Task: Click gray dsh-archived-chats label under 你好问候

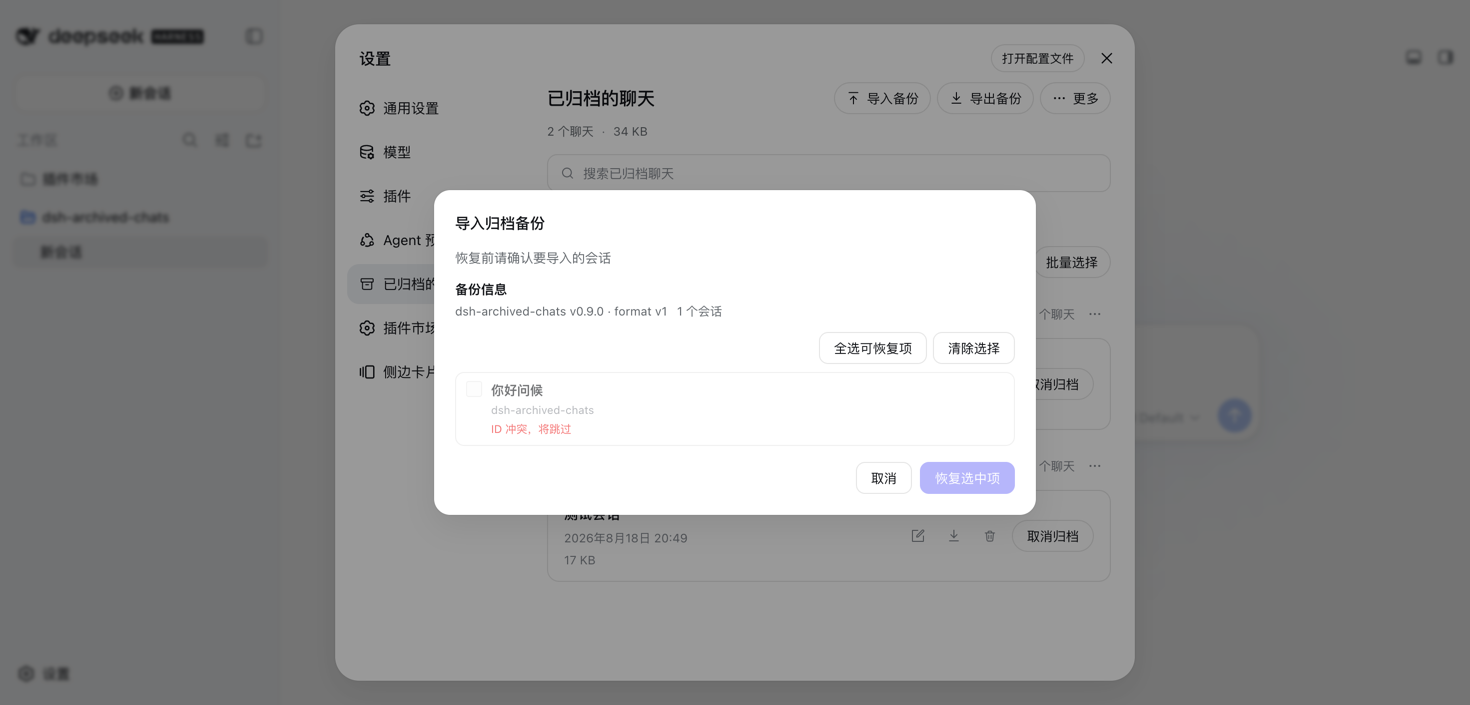Action: (x=542, y=410)
